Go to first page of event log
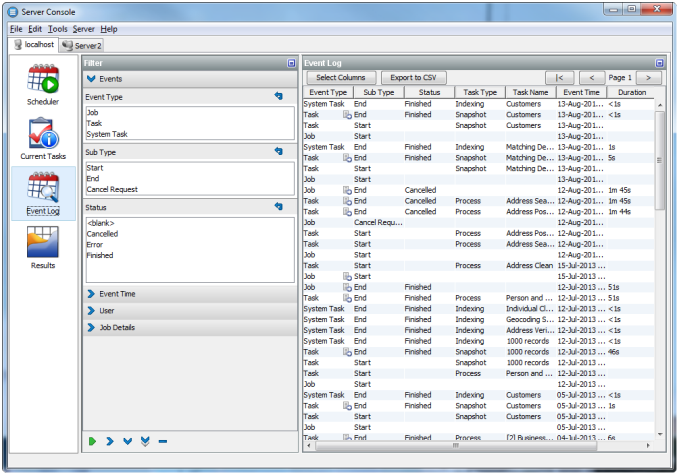The image size is (679, 475). (559, 78)
